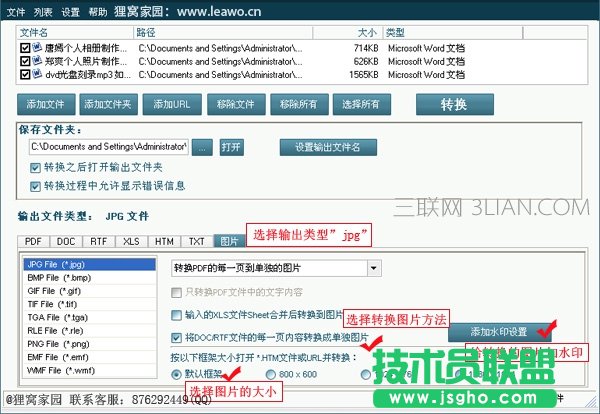Click the save folder path input field
This screenshot has width=600, height=414.
(109, 147)
